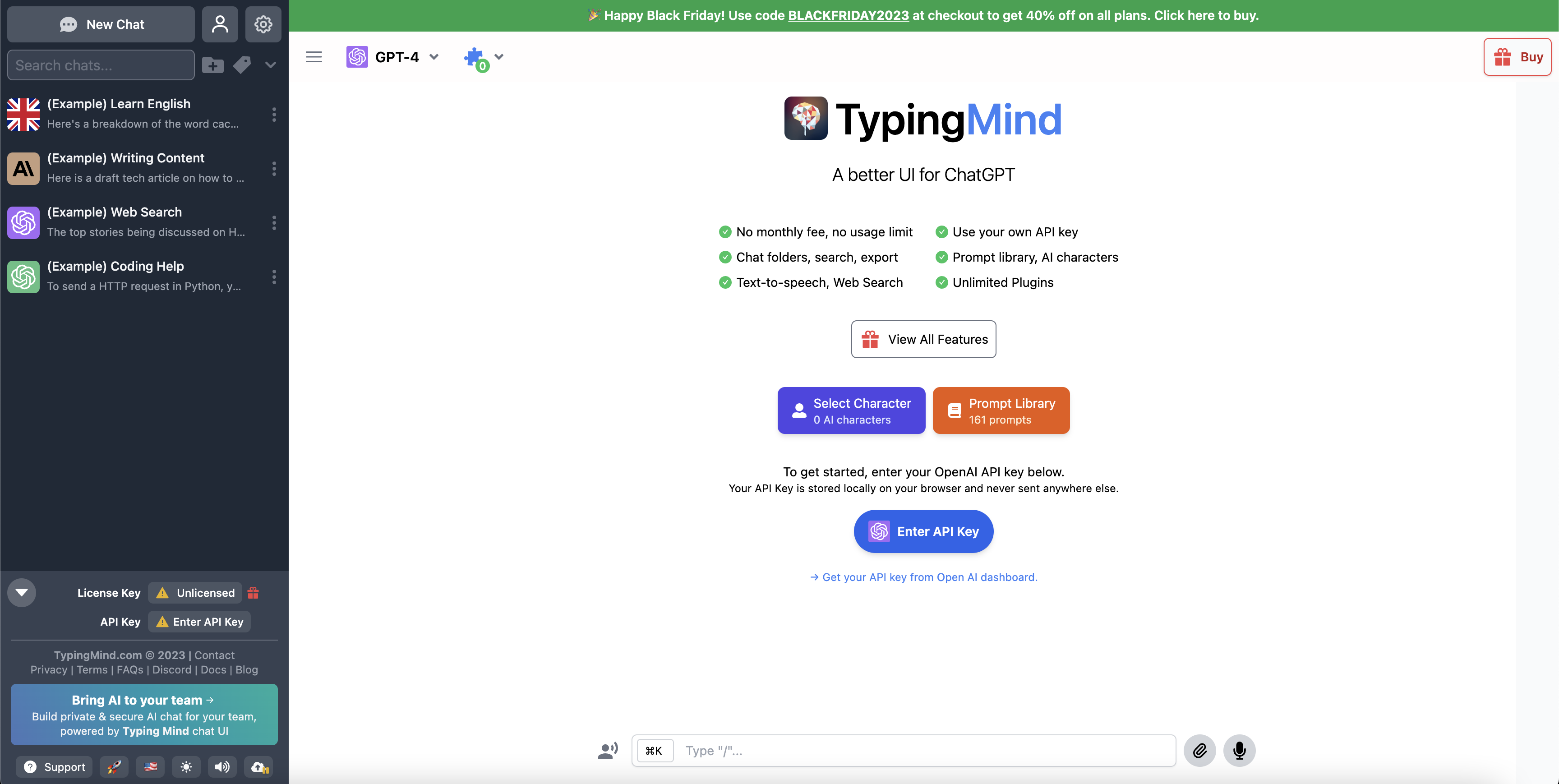Collapse the license panel arrow
This screenshot has width=1559, height=784.
pos(22,593)
